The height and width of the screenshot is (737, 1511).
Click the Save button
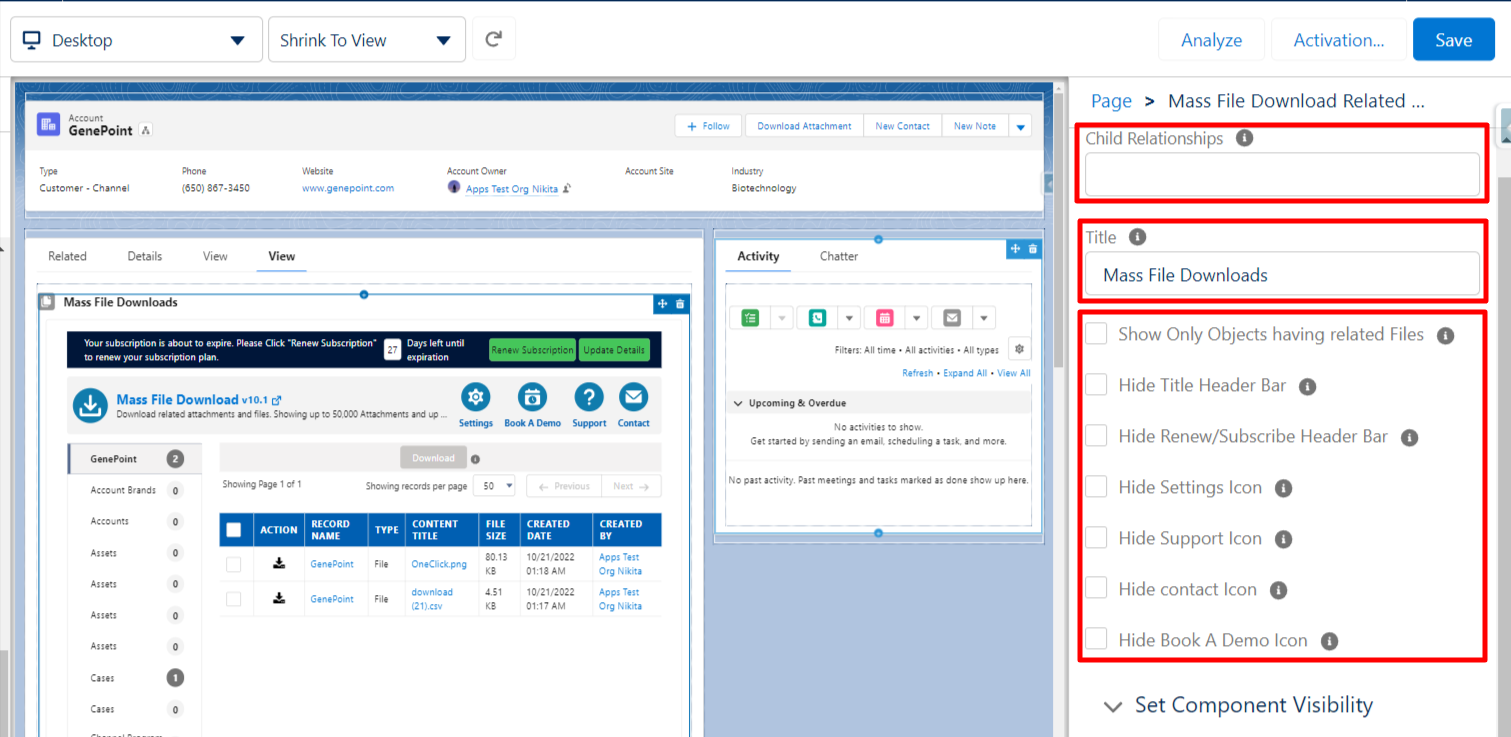(1453, 40)
